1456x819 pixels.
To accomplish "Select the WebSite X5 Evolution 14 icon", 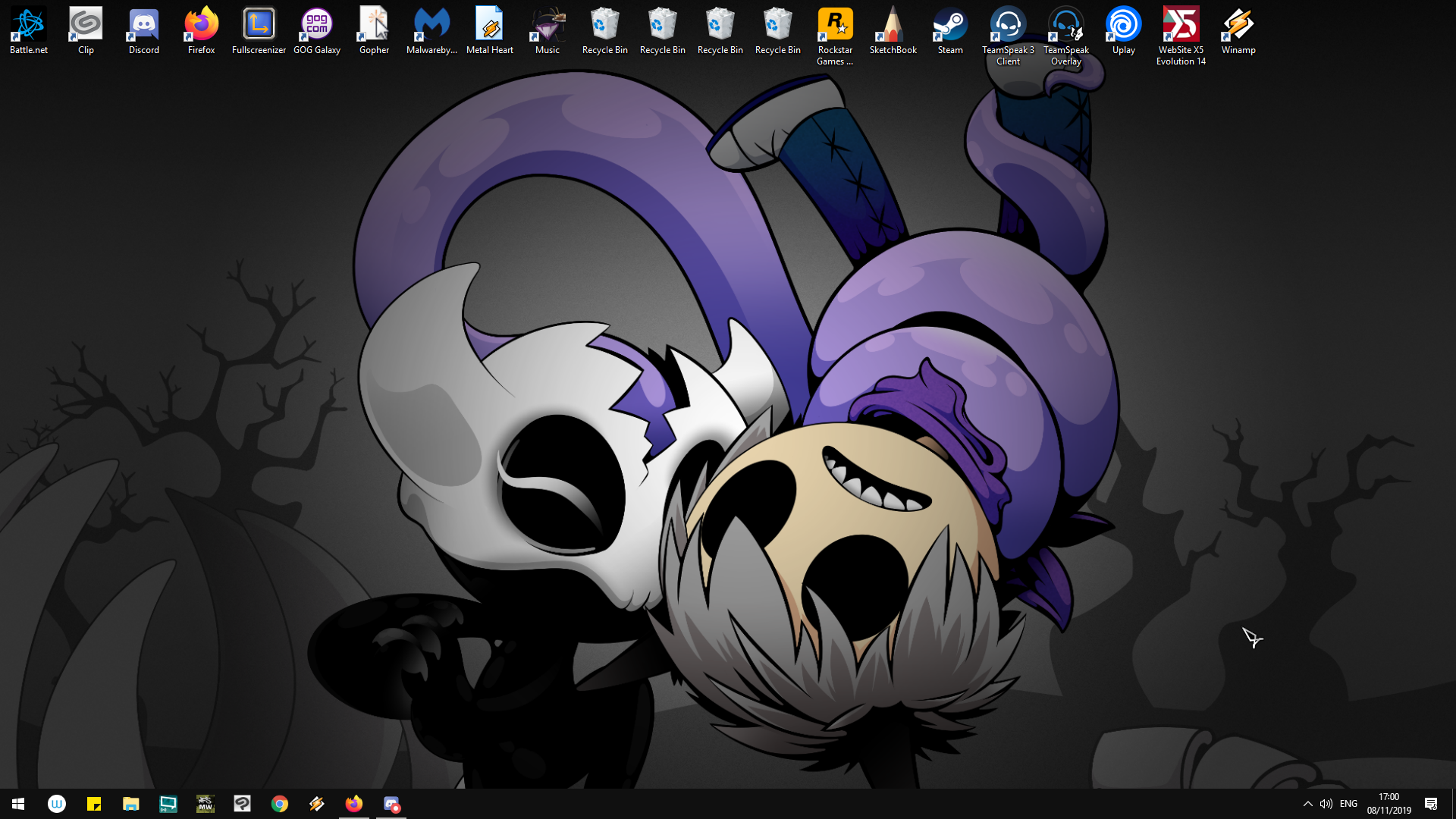I will point(1181,36).
